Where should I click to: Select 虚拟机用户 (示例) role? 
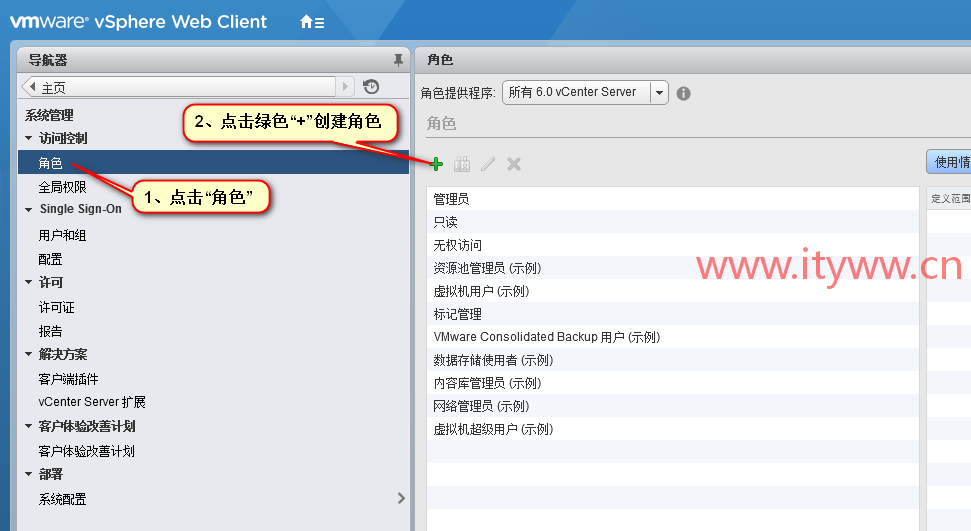[673, 291]
